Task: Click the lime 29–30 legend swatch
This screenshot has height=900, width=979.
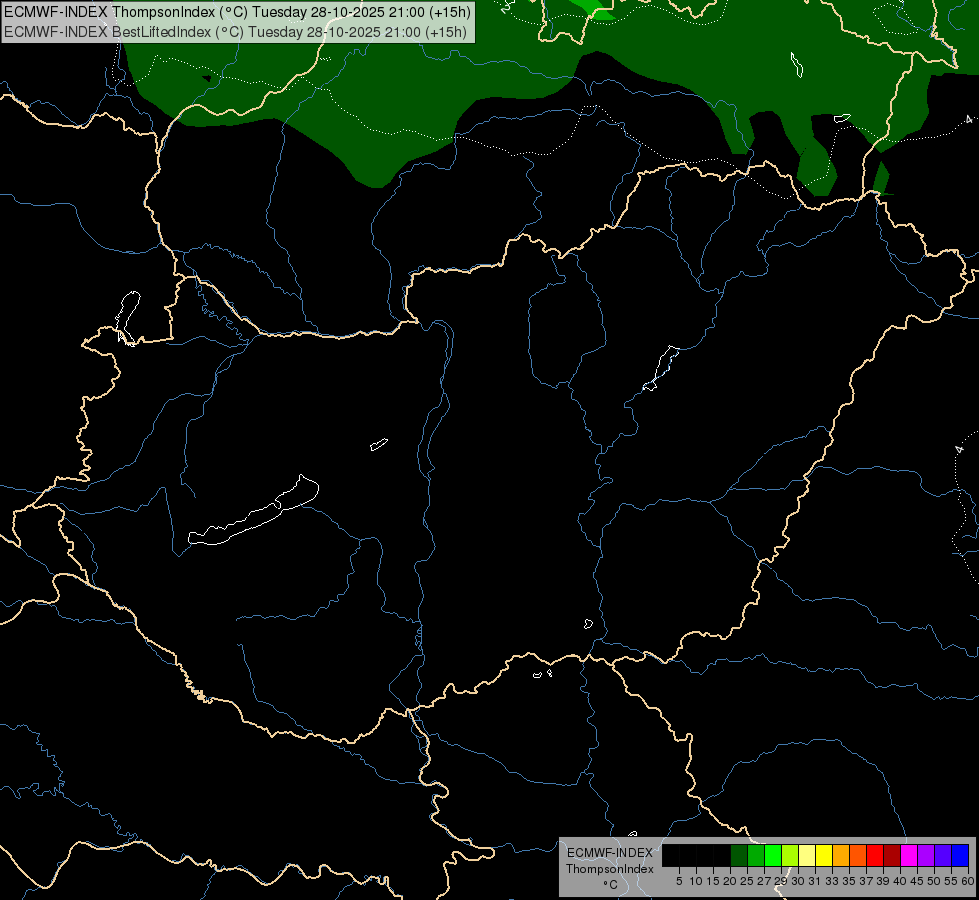Action: (x=790, y=856)
